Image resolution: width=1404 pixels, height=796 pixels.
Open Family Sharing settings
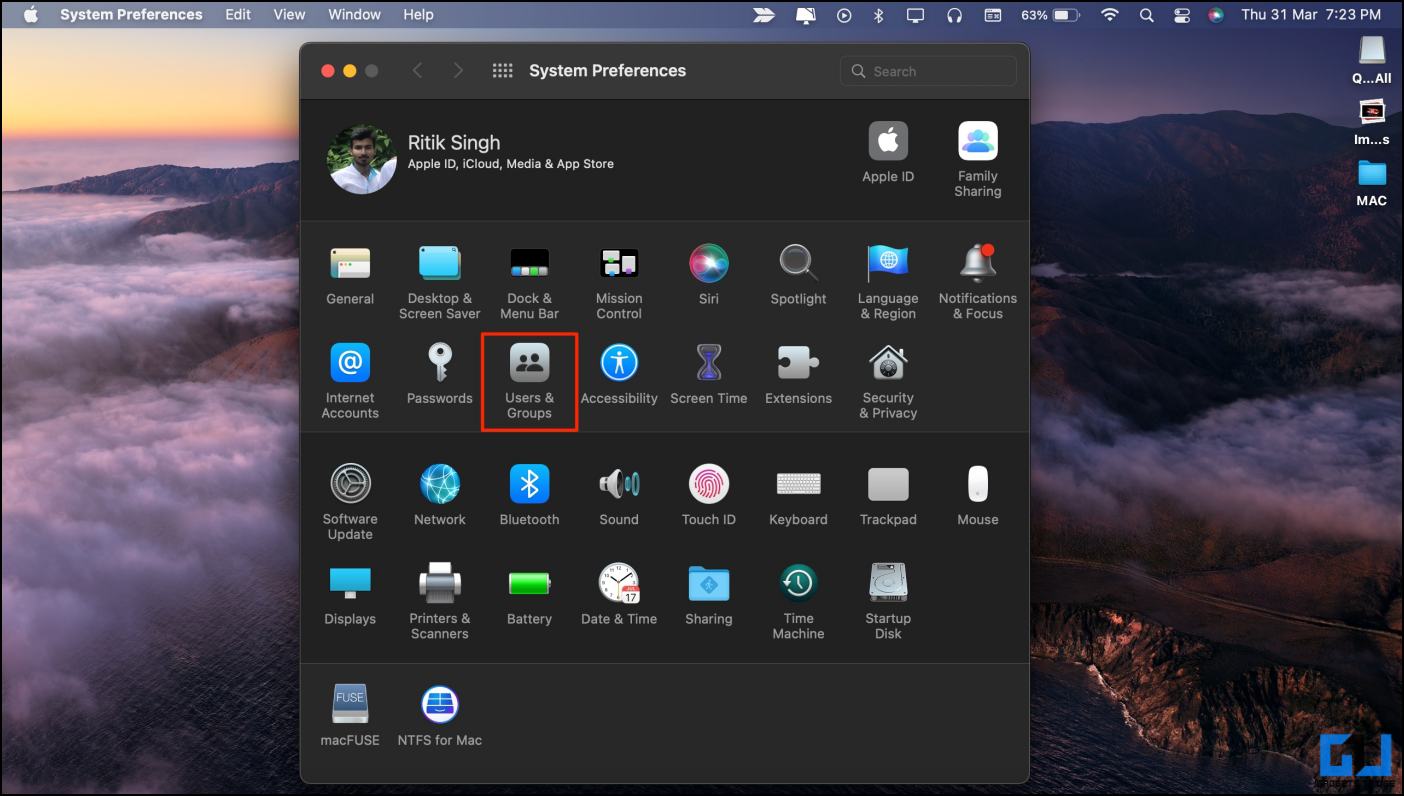[978, 160]
